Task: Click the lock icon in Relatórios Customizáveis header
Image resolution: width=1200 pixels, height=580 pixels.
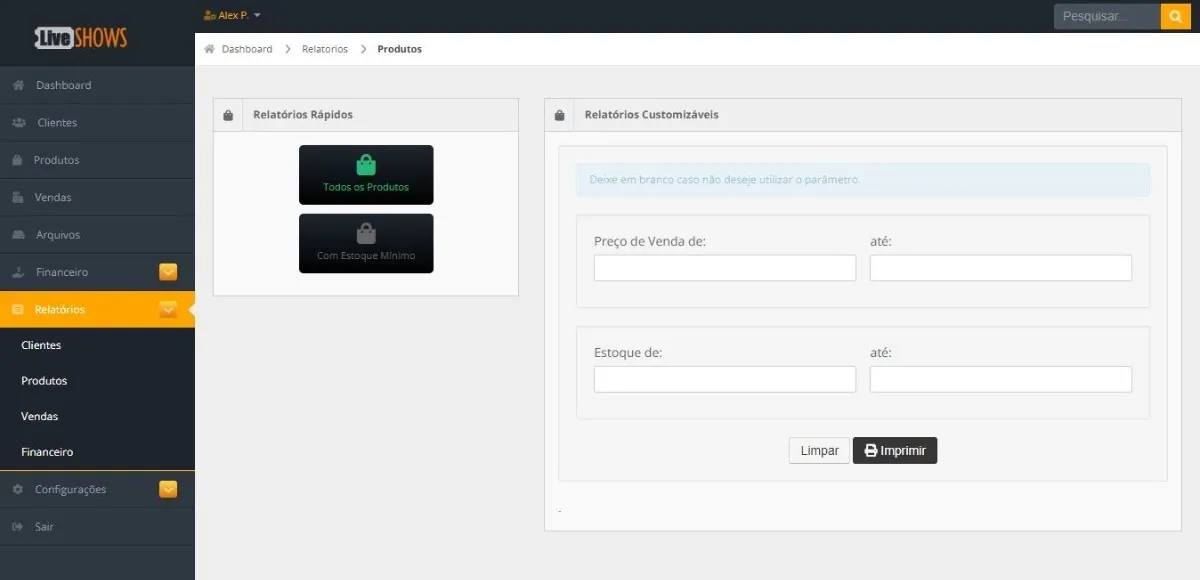Action: [x=559, y=115]
